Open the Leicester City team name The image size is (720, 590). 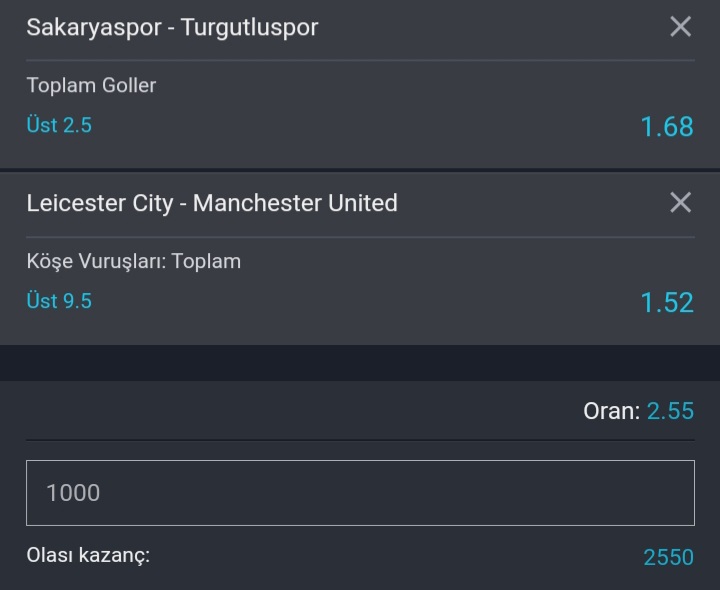[100, 203]
